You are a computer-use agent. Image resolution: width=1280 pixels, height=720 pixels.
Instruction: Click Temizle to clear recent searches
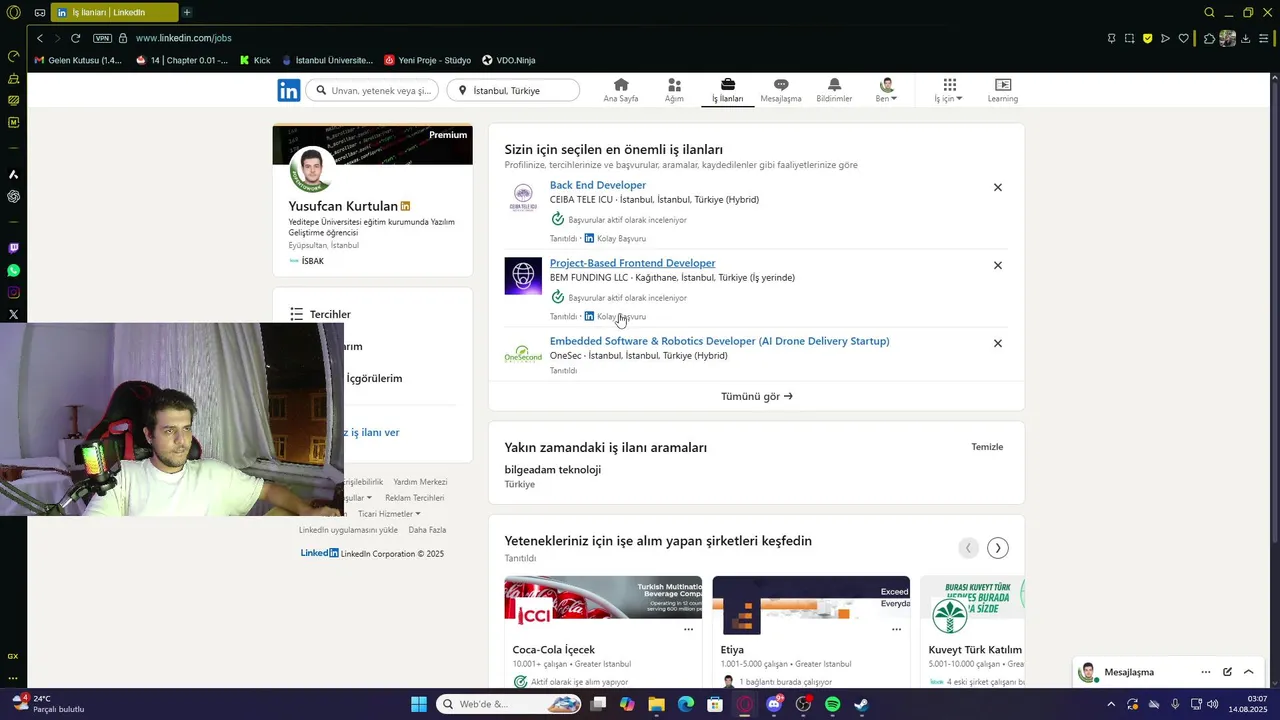987,447
